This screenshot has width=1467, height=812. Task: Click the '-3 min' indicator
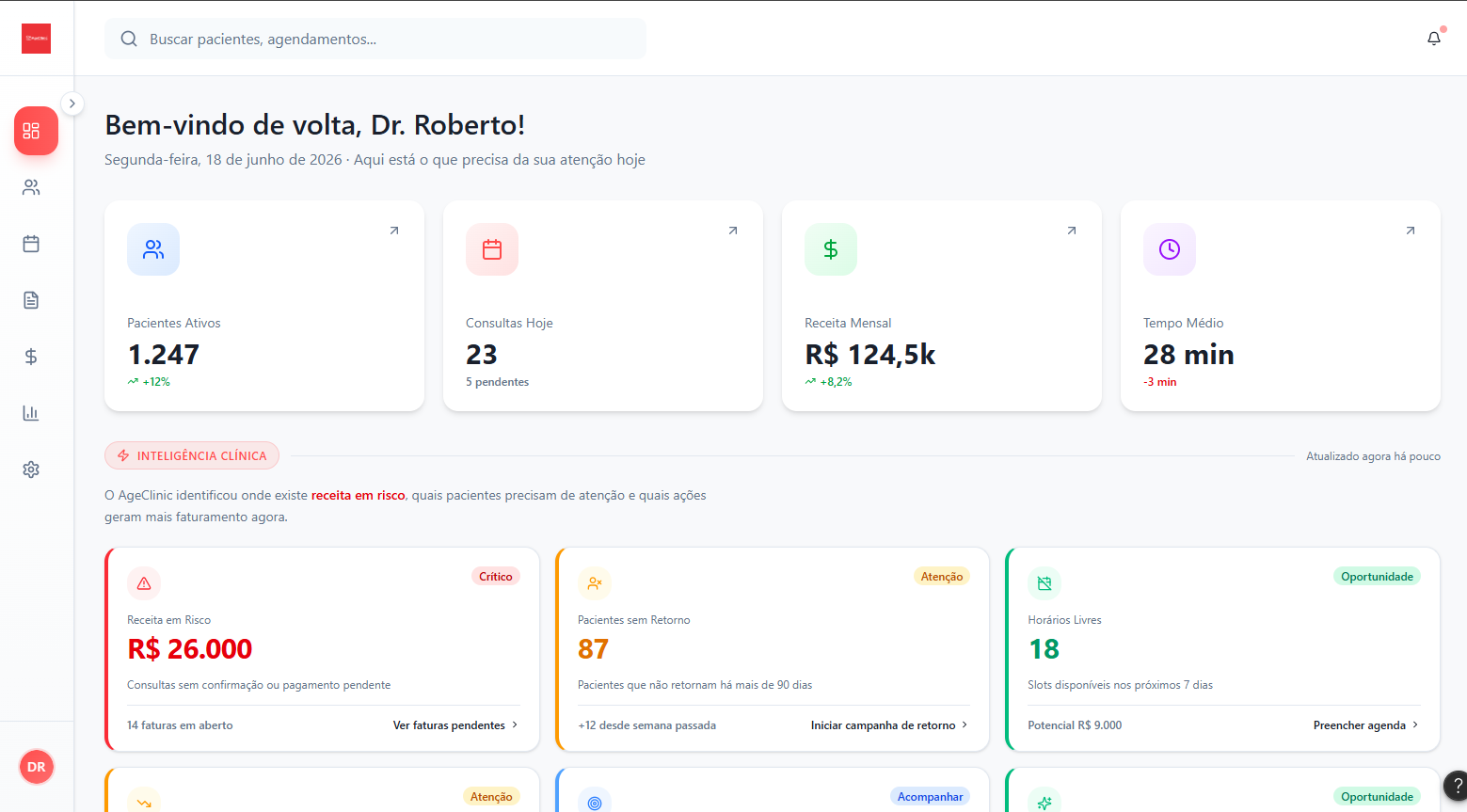(x=1160, y=382)
